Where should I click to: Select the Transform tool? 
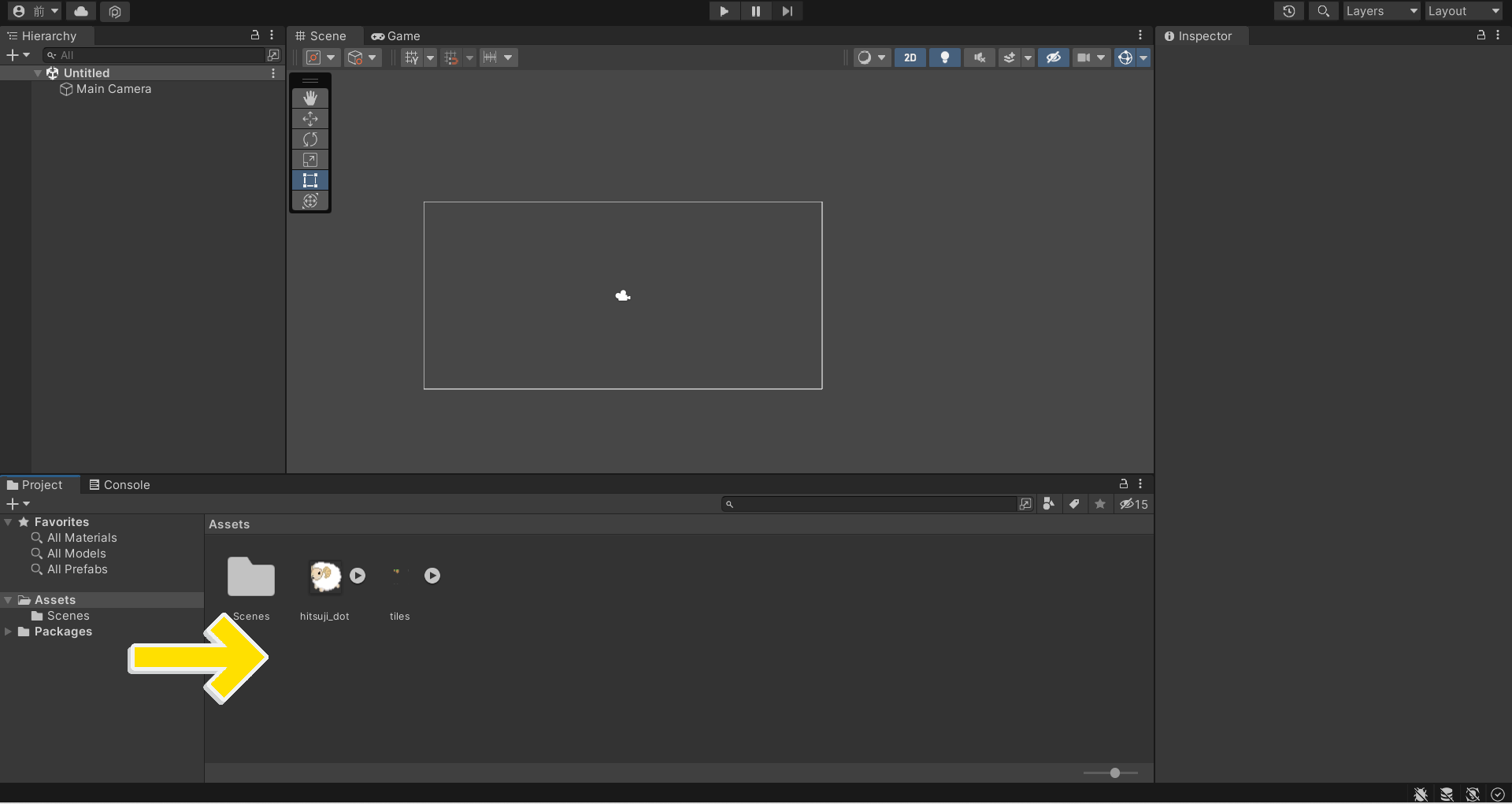tap(310, 201)
